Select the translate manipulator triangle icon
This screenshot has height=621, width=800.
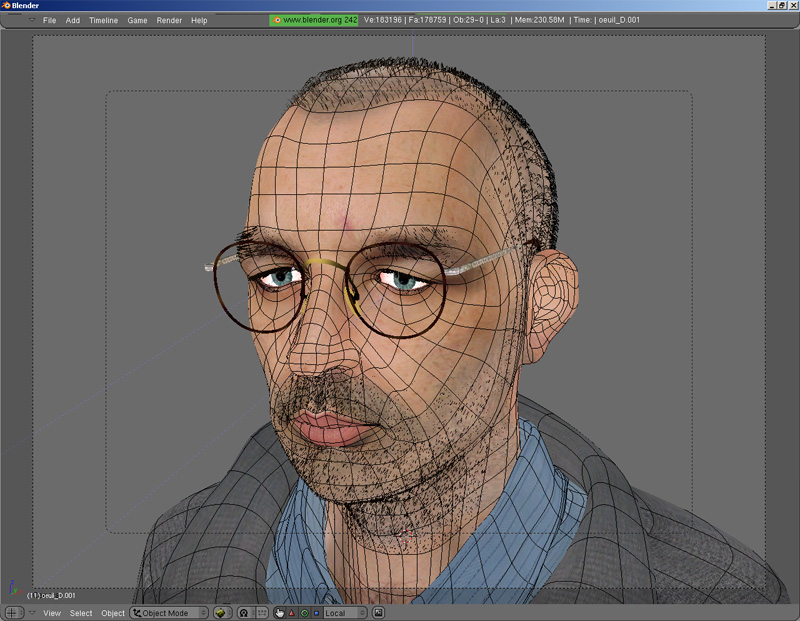292,613
